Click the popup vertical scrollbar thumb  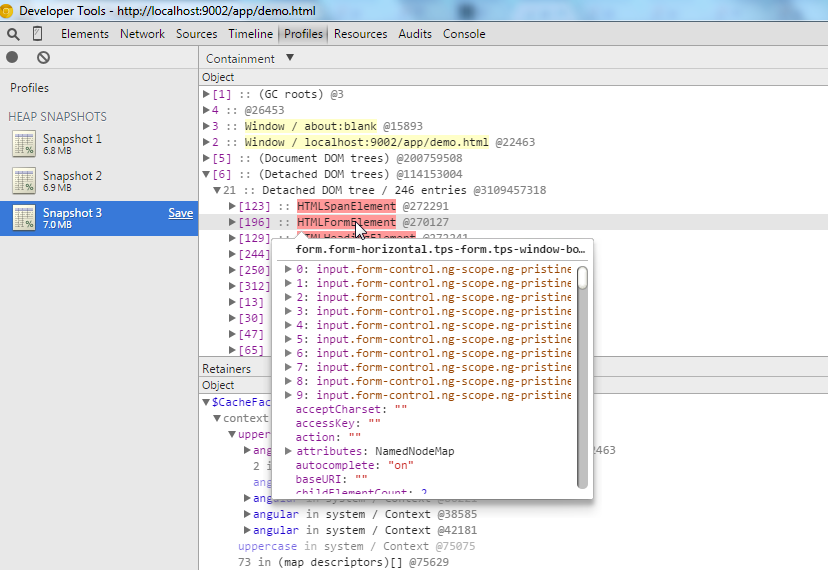[582, 278]
